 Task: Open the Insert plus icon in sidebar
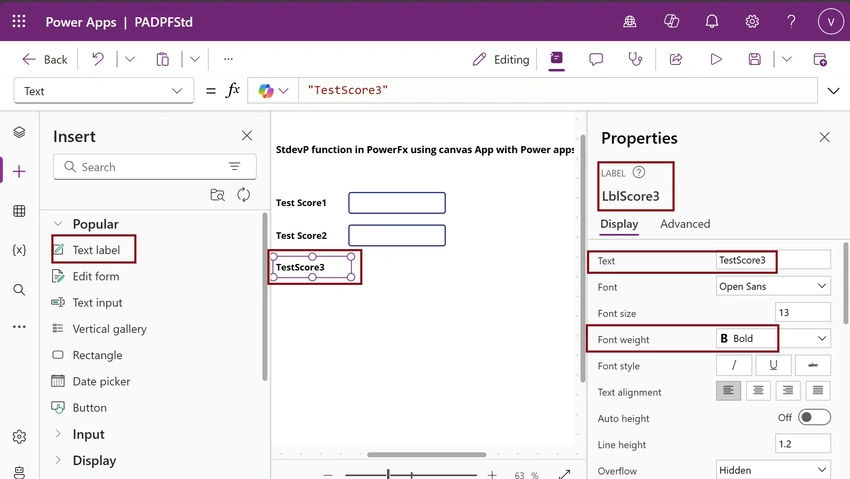(19, 171)
